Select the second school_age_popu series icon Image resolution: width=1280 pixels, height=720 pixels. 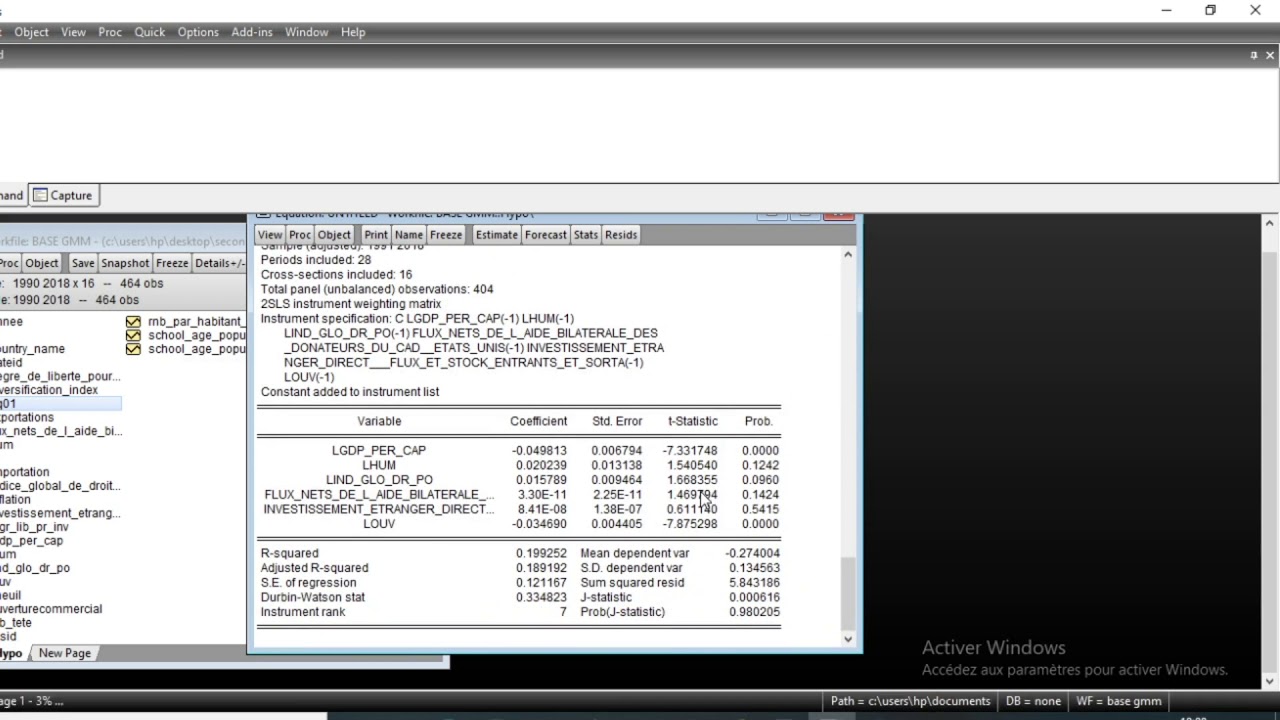click(x=133, y=350)
